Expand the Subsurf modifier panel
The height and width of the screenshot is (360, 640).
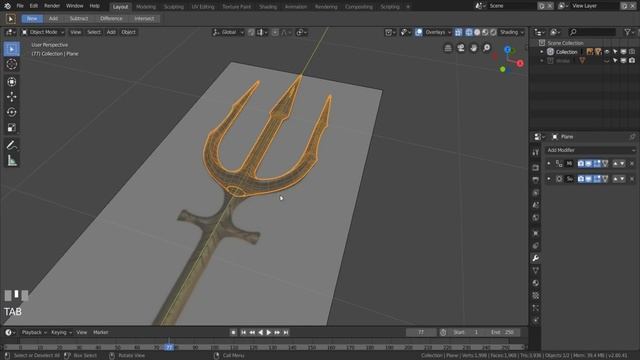pos(549,179)
